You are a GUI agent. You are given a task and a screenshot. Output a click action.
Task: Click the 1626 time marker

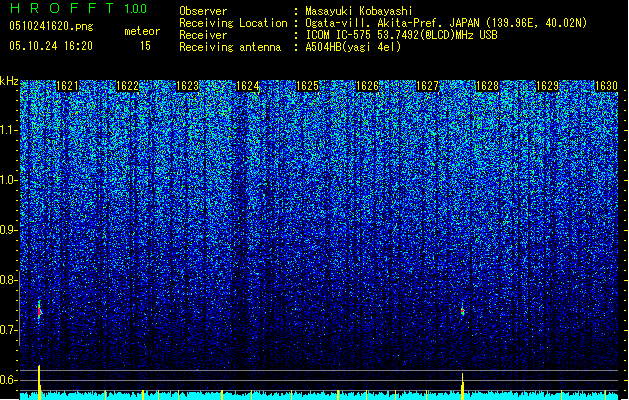(367, 86)
